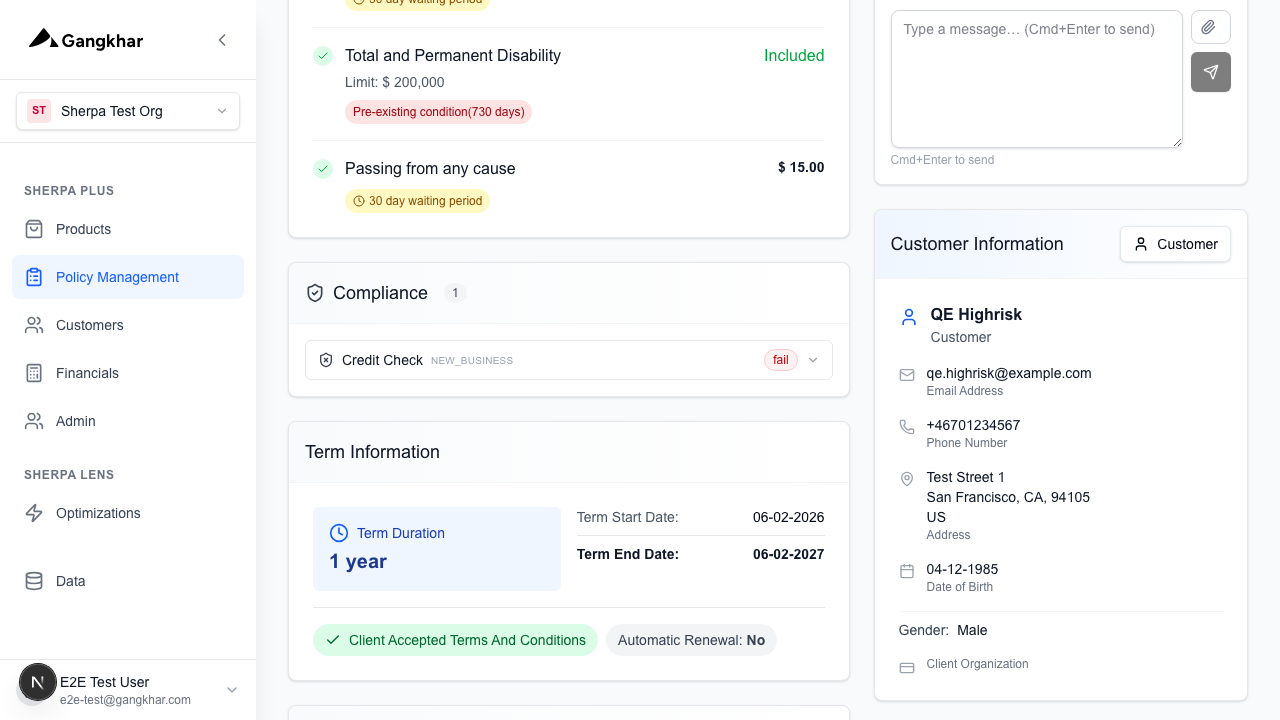Click the 1 year term duration value
The width and height of the screenshot is (1280, 720).
pyautogui.click(x=358, y=561)
